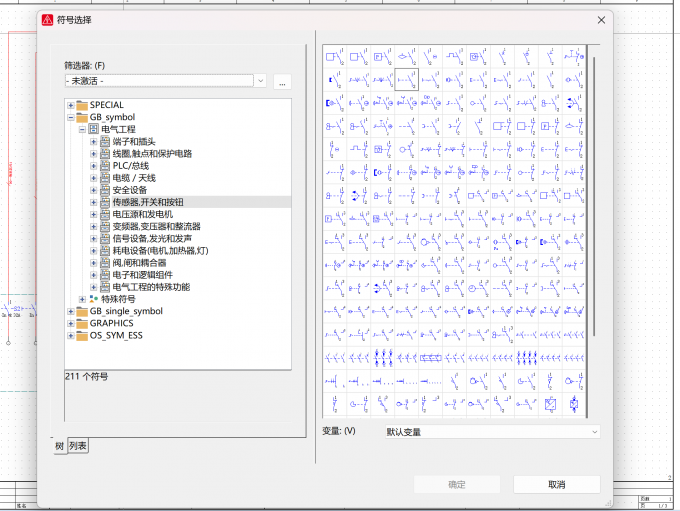Open the 筛选器 filter dropdown
680x511 pixels.
(x=261, y=81)
